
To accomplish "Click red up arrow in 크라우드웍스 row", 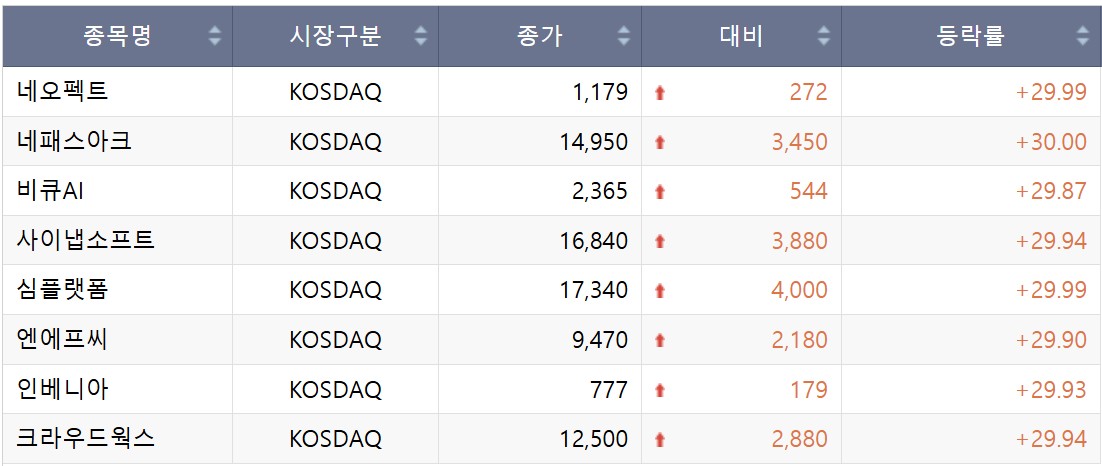I will 659,440.
